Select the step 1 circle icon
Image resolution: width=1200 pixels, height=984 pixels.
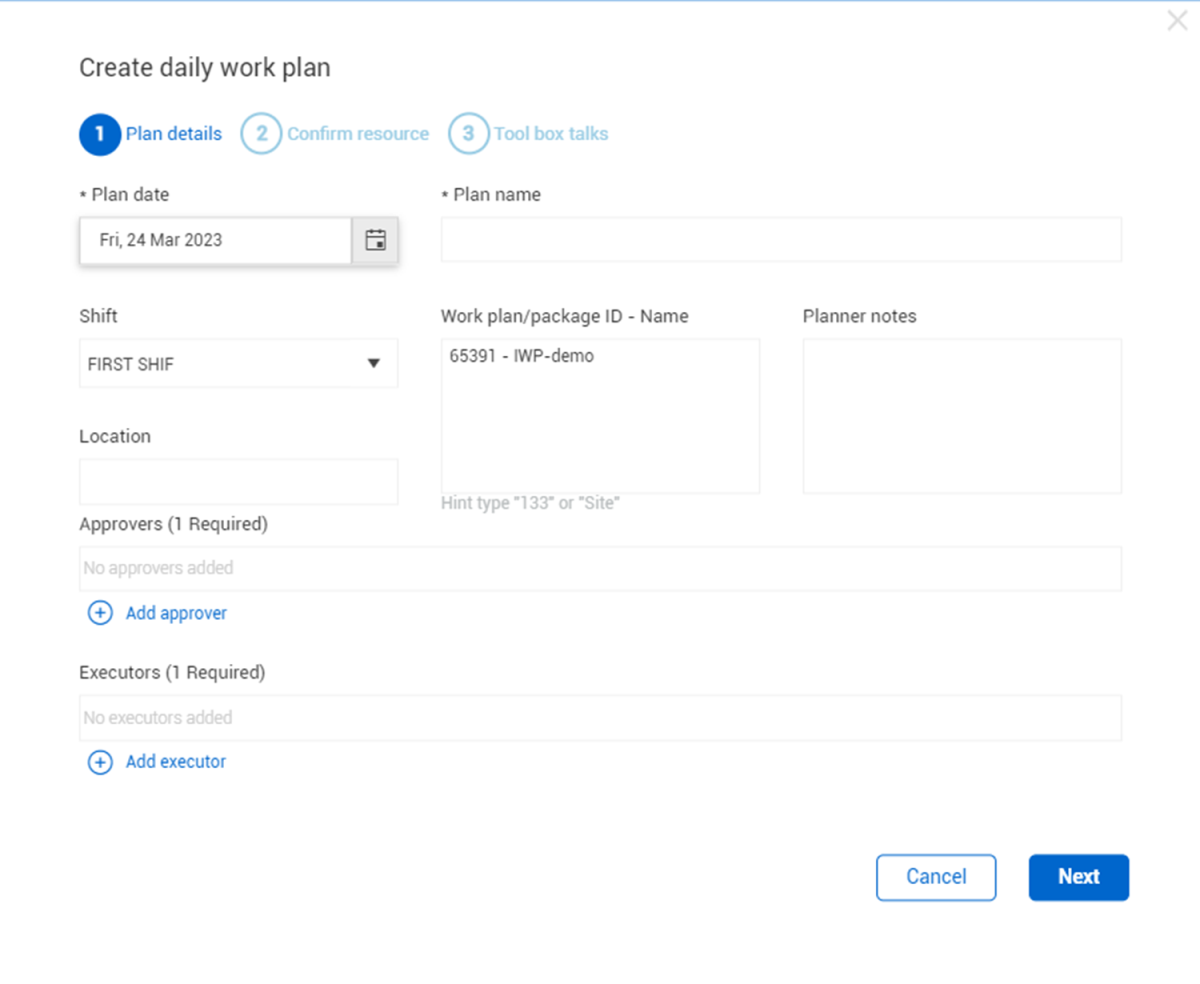[x=99, y=134]
